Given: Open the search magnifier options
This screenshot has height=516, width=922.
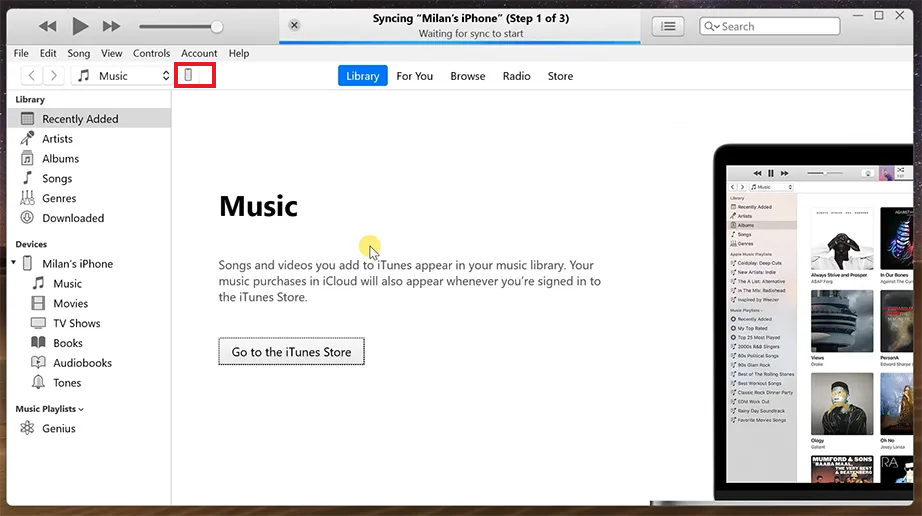Looking at the screenshot, I should (711, 26).
